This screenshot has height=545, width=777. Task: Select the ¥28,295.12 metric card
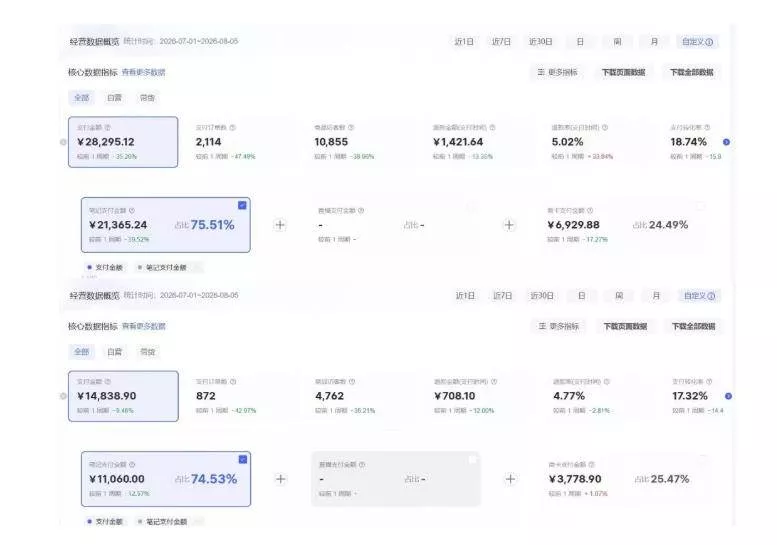point(123,142)
